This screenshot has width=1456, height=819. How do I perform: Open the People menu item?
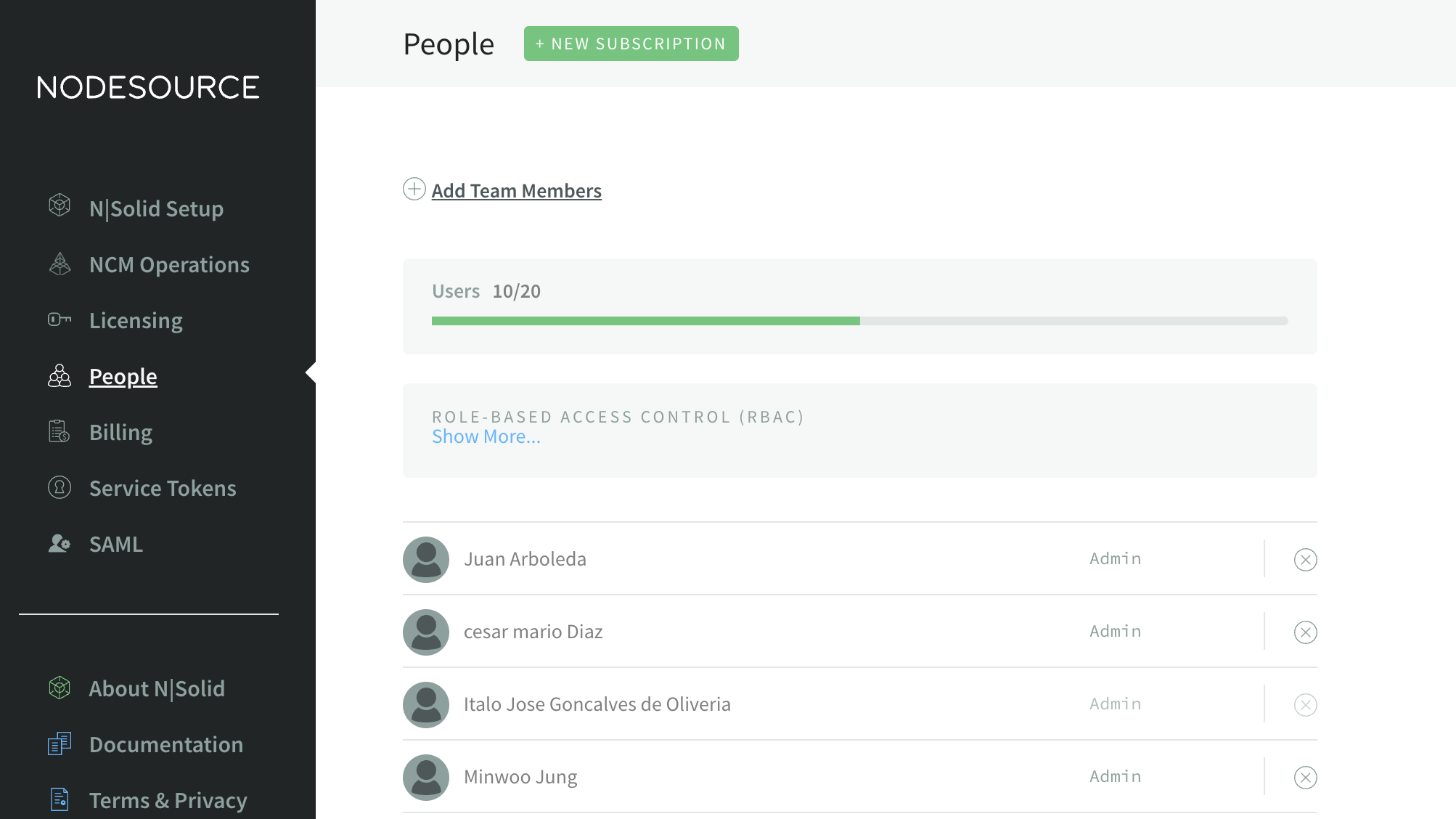click(x=123, y=376)
